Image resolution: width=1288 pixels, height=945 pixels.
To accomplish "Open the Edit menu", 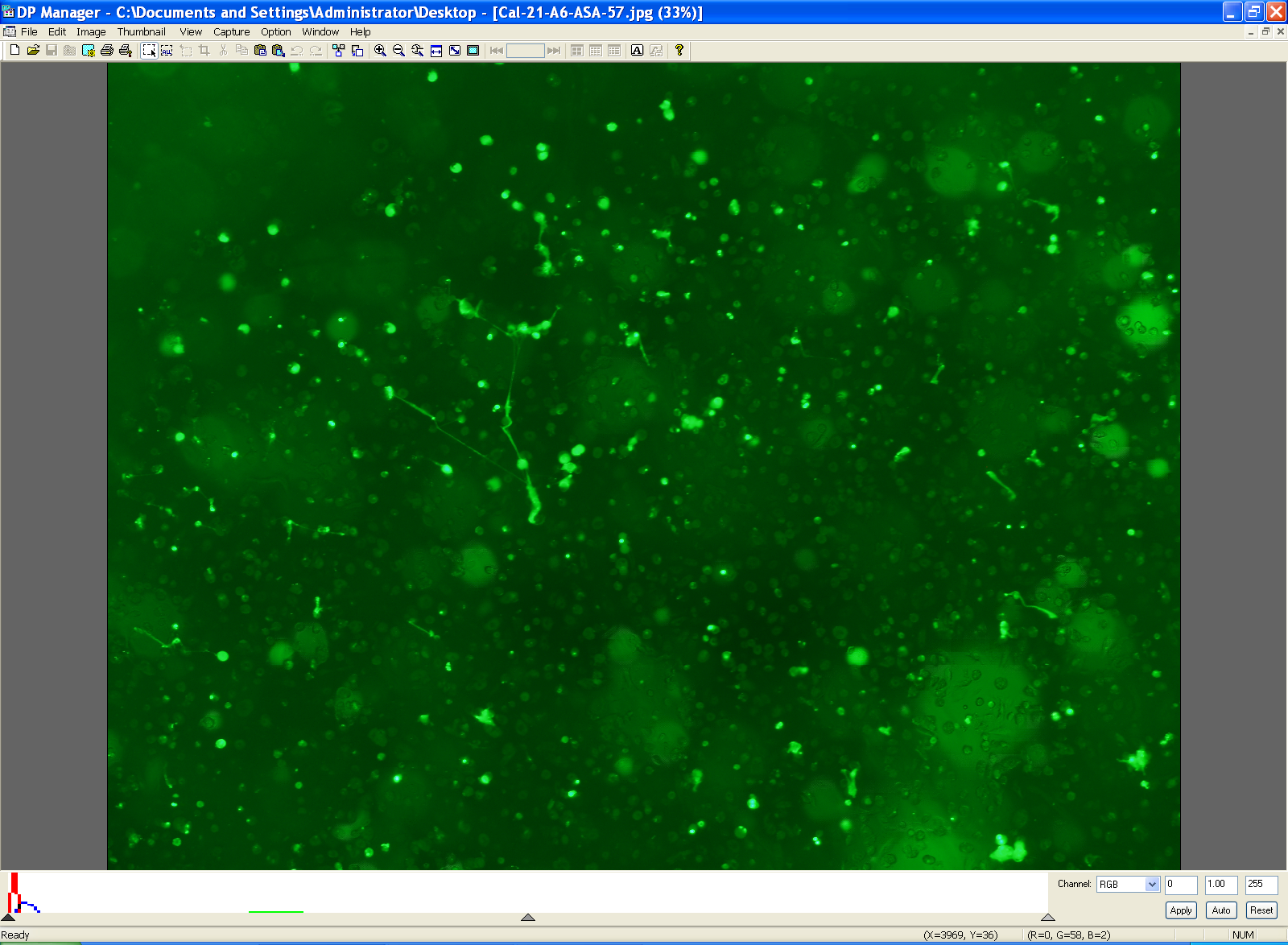I will click(57, 32).
